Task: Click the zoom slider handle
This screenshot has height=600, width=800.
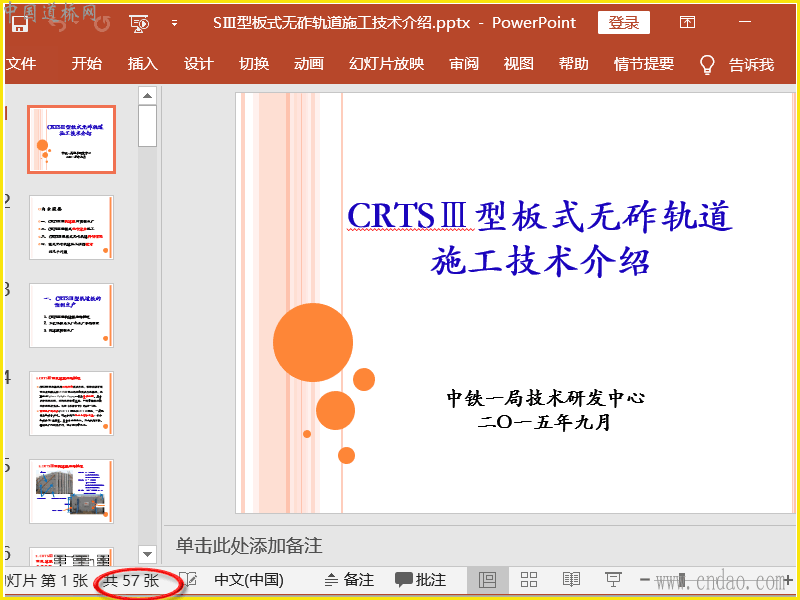Action: tap(683, 580)
